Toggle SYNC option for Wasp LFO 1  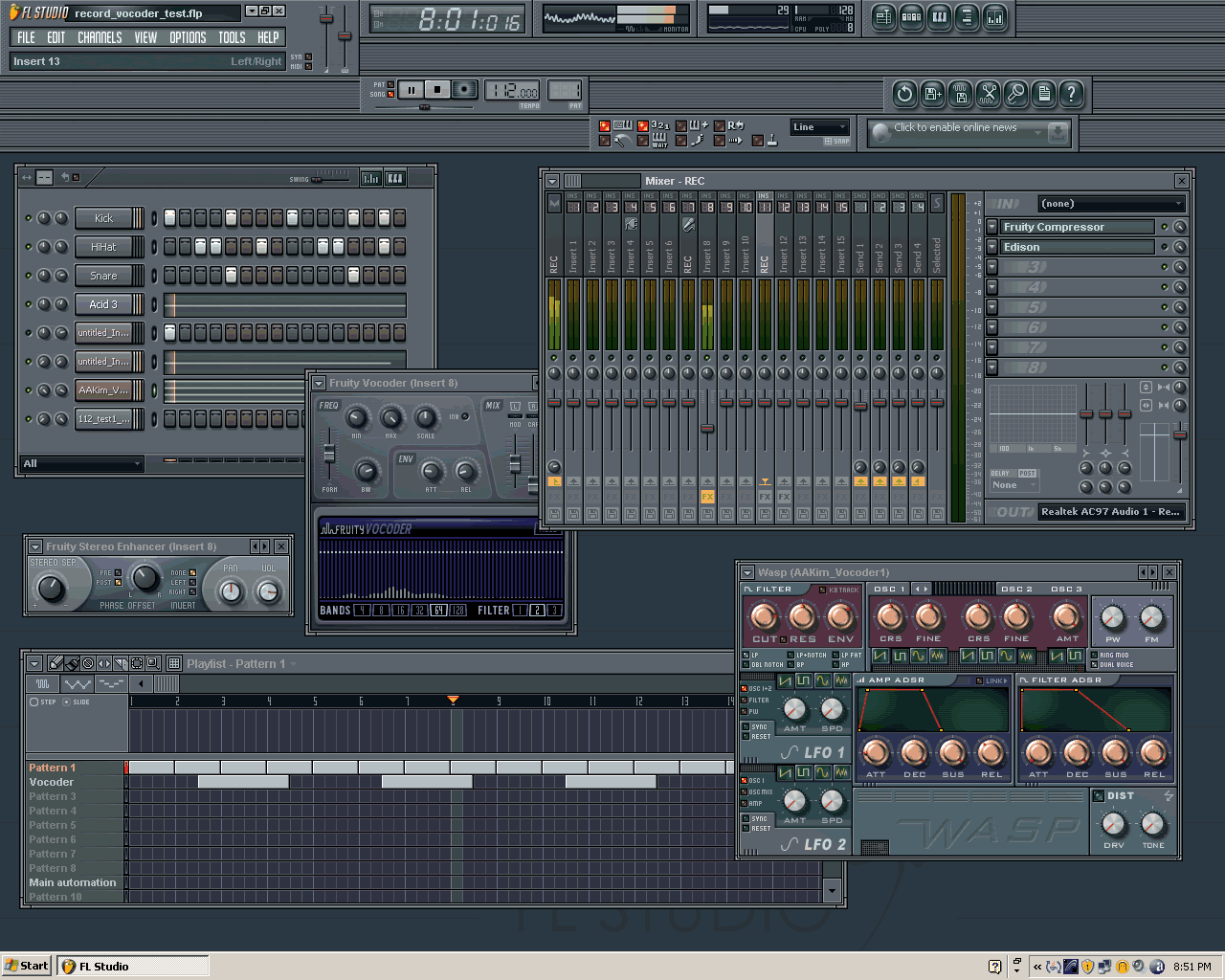pyautogui.click(x=746, y=726)
